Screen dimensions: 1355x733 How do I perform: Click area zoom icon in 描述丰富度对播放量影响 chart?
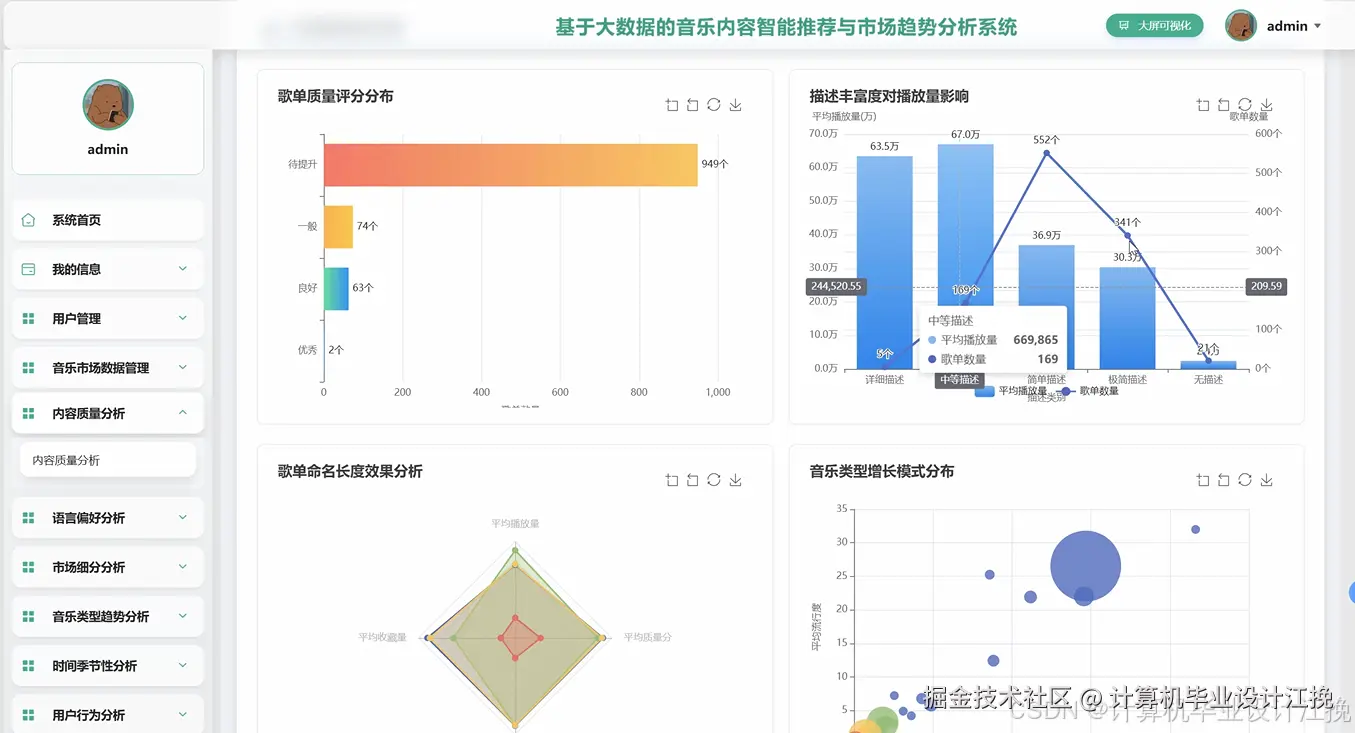click(x=1203, y=105)
